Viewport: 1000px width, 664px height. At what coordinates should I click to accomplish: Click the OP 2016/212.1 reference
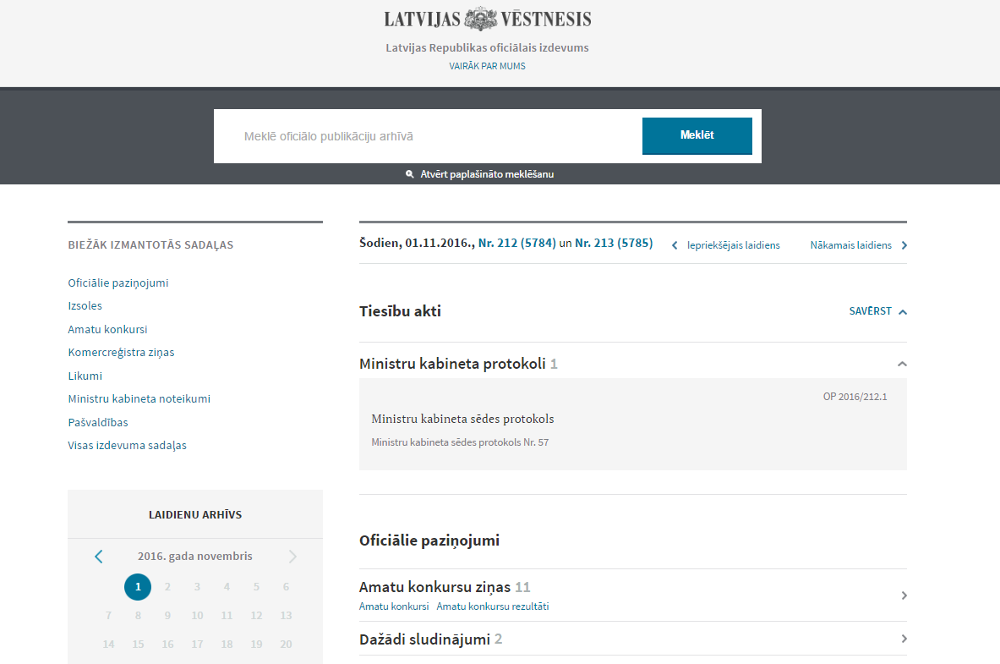(x=855, y=396)
